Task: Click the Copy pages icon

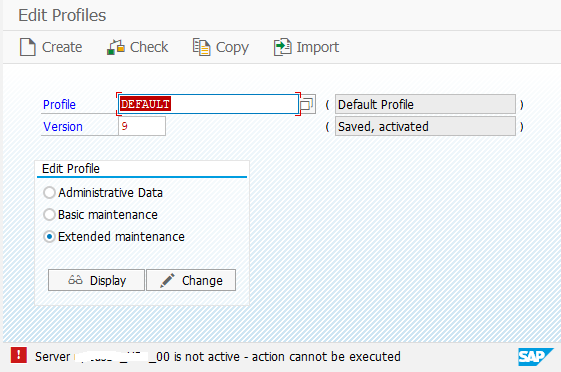Action: click(201, 47)
